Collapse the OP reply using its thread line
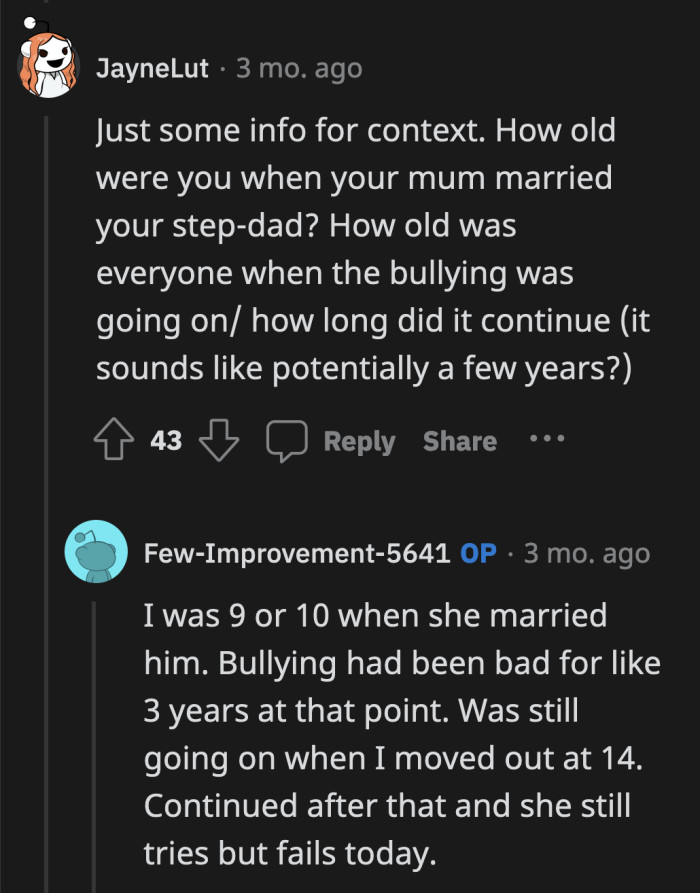The image size is (700, 893). click(96, 740)
